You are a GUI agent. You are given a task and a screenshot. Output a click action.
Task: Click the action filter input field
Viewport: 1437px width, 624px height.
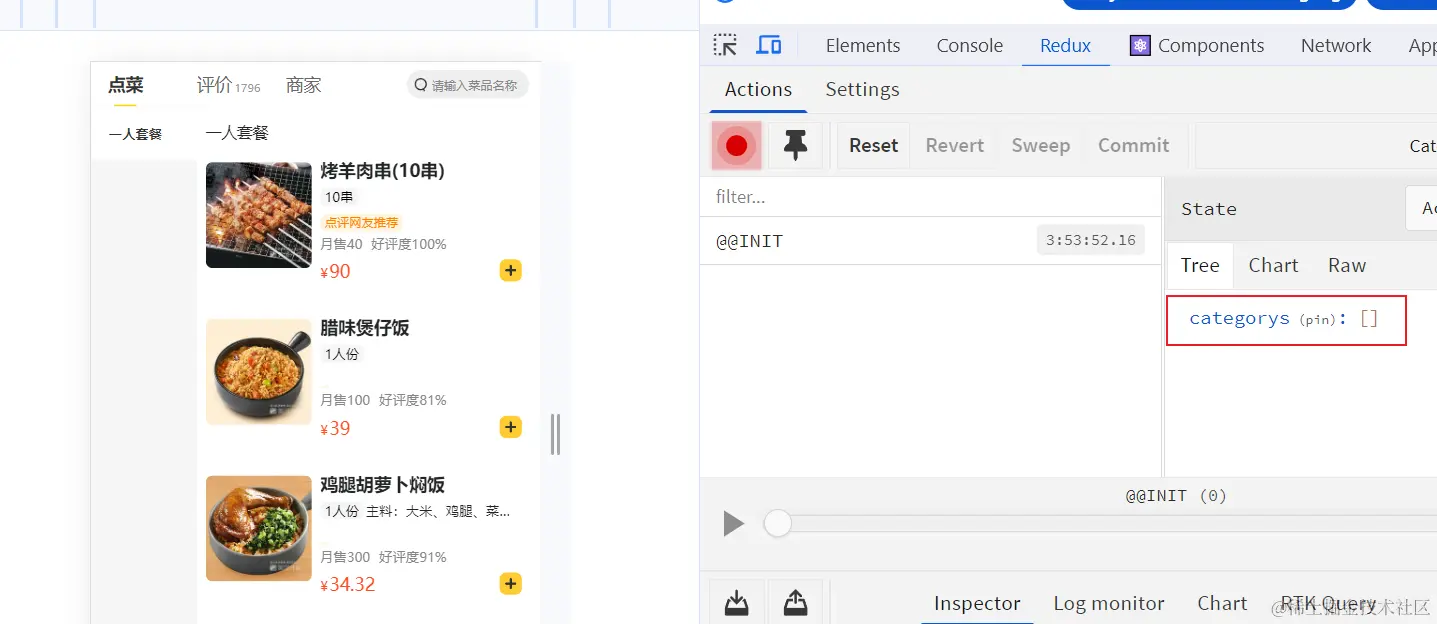[930, 197]
